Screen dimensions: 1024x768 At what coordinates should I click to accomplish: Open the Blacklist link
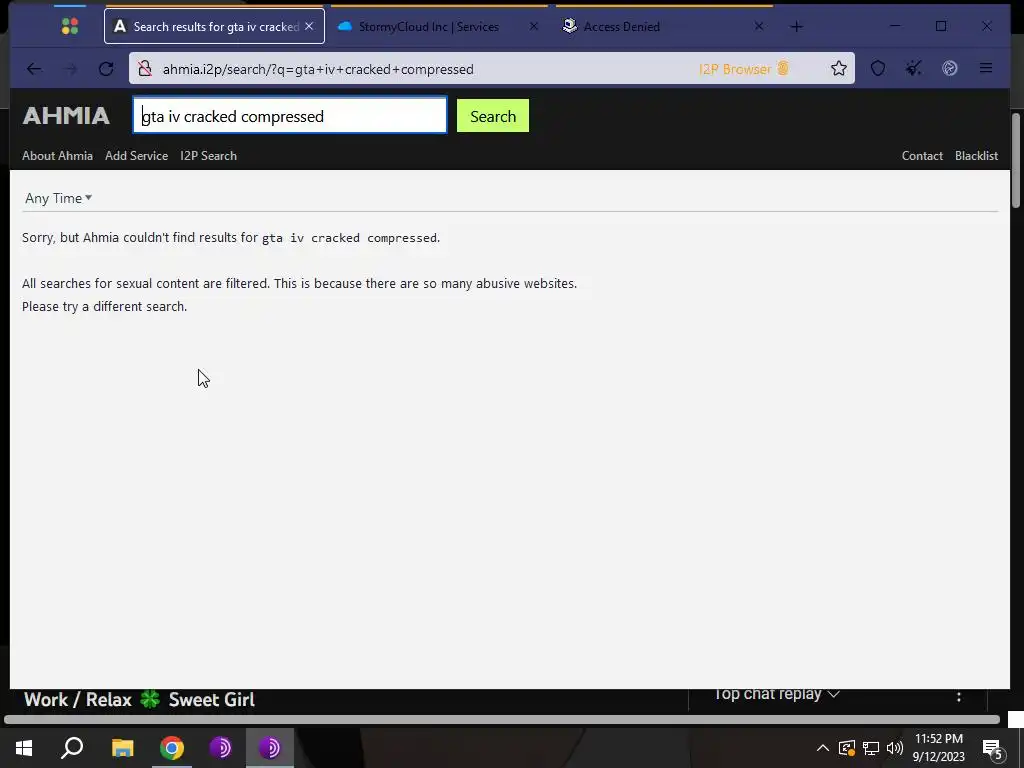[976, 155]
